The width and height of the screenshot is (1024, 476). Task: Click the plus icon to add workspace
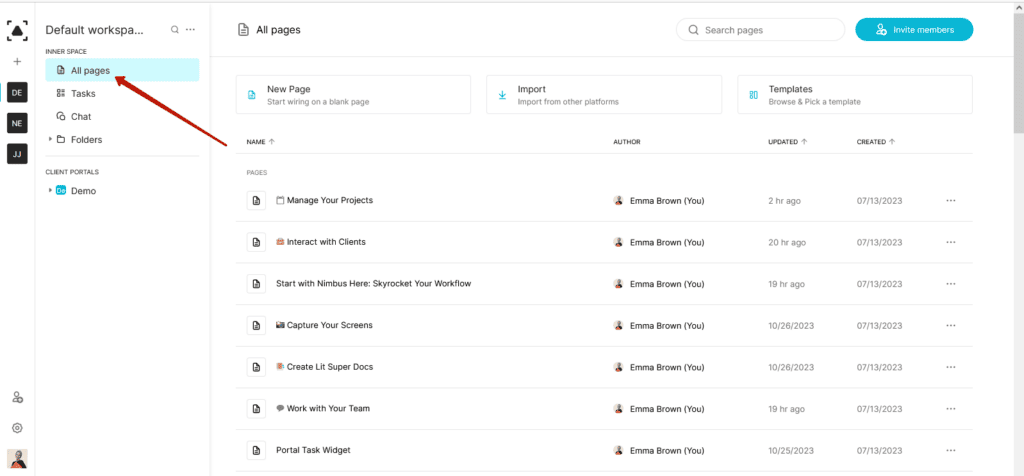(x=17, y=62)
